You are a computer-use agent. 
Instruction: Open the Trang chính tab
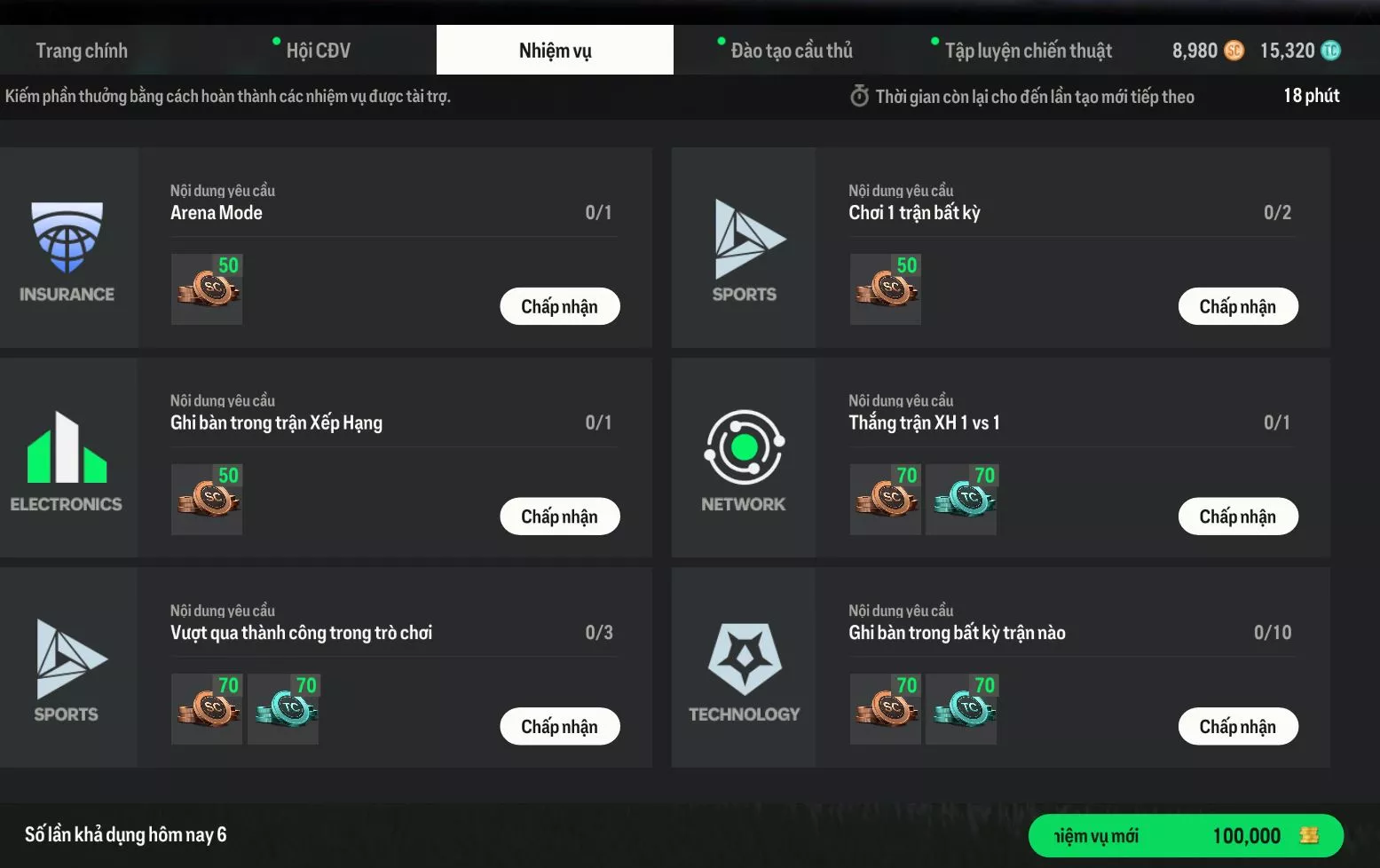pos(82,51)
